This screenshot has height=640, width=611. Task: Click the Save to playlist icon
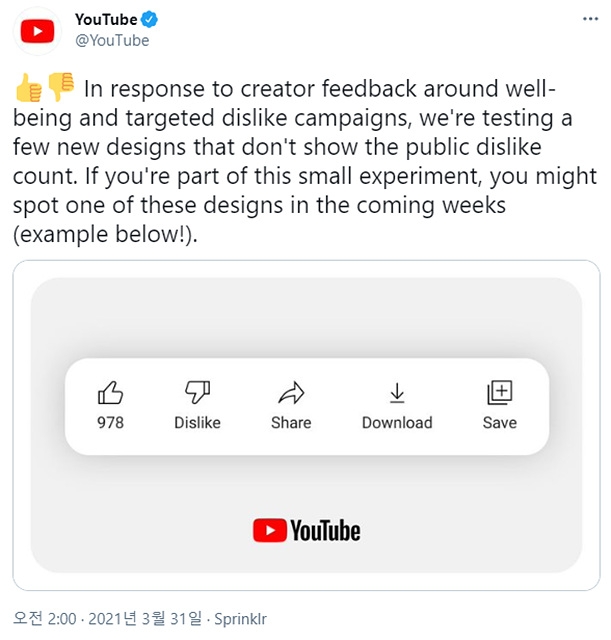pos(499,392)
